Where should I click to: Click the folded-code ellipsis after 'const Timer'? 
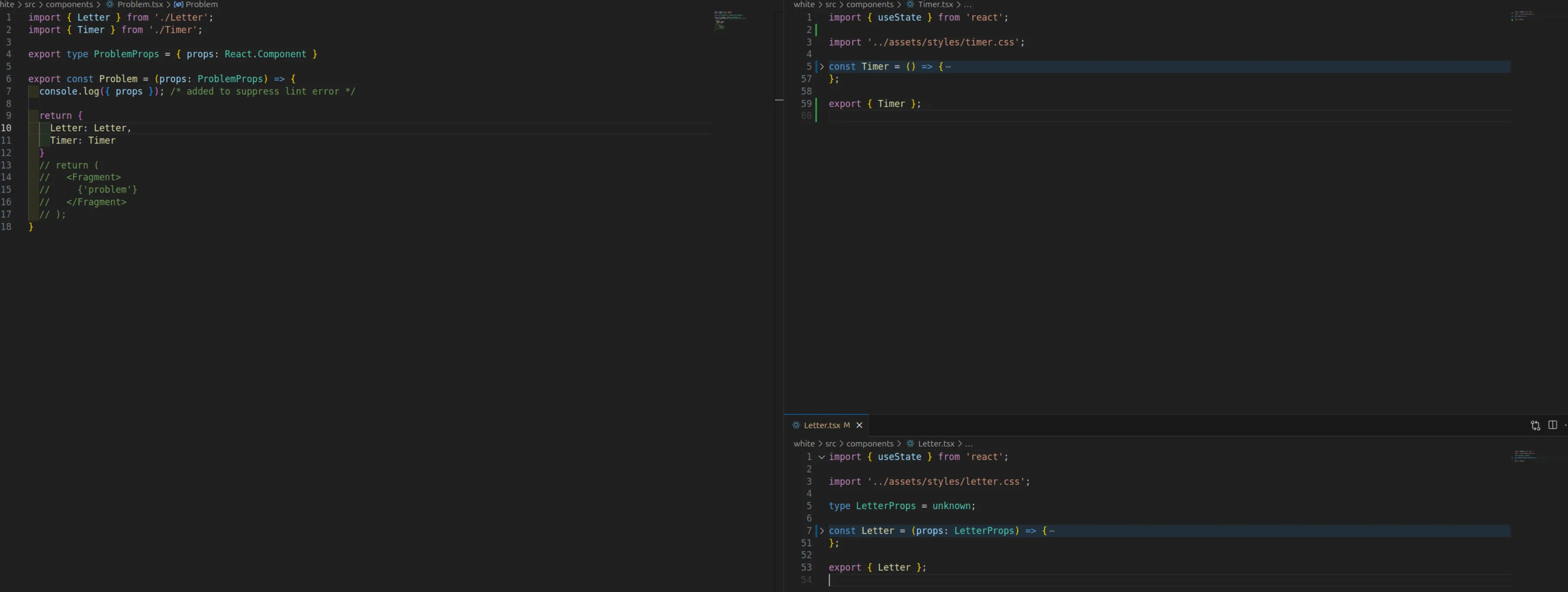(948, 67)
